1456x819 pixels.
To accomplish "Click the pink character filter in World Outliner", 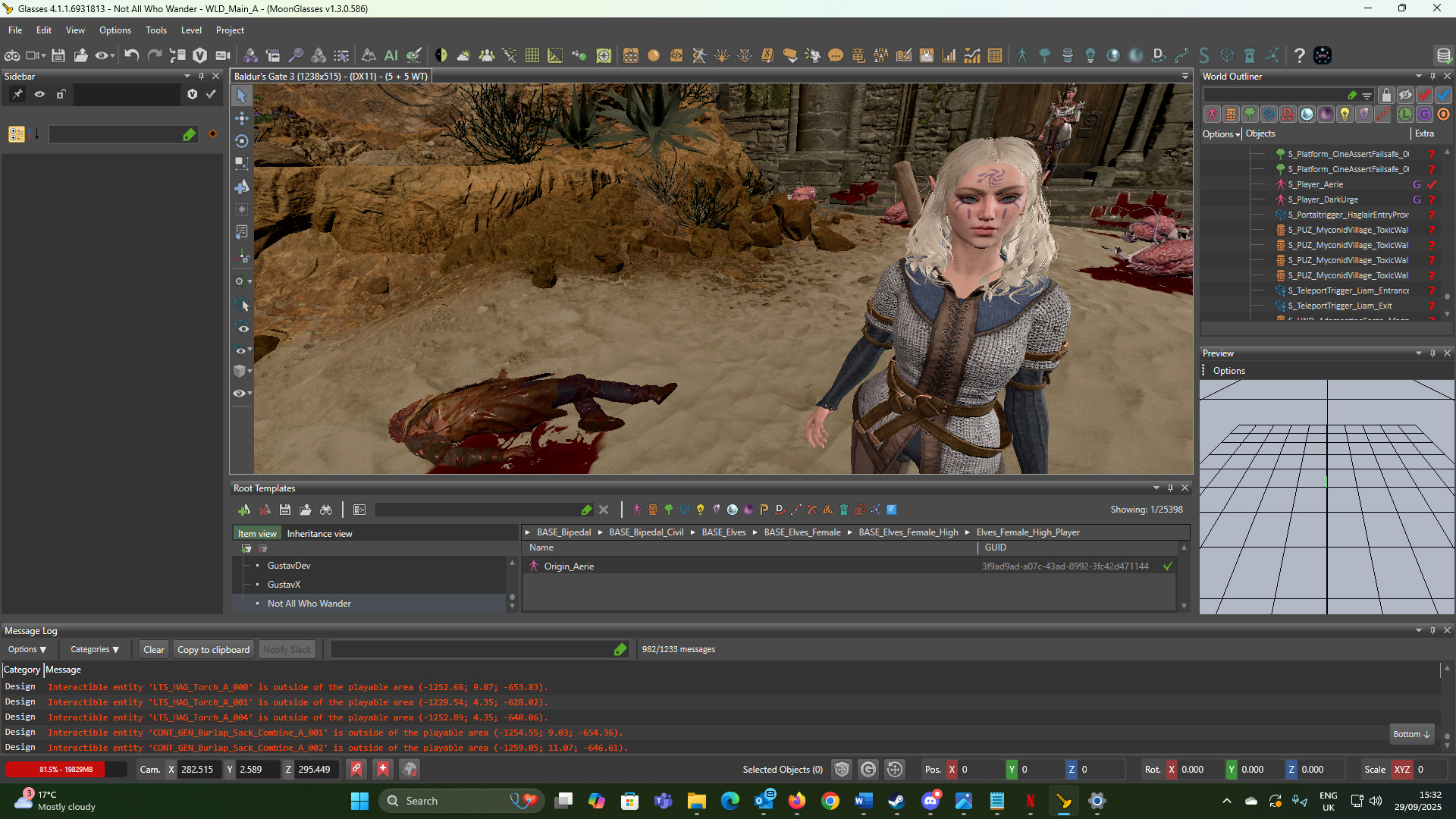I will [1212, 115].
